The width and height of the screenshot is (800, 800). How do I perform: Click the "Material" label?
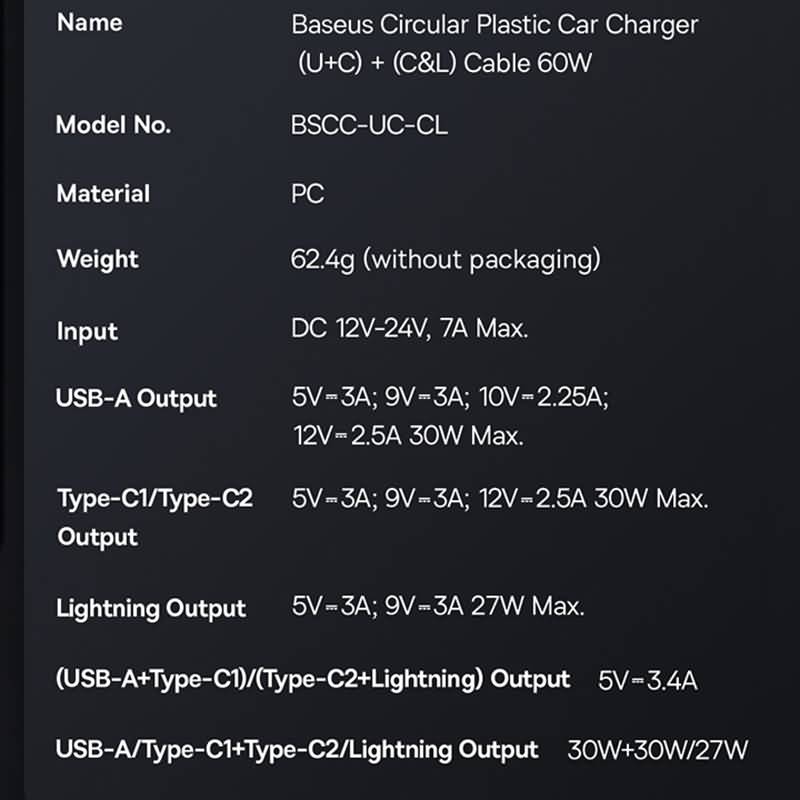pos(103,193)
